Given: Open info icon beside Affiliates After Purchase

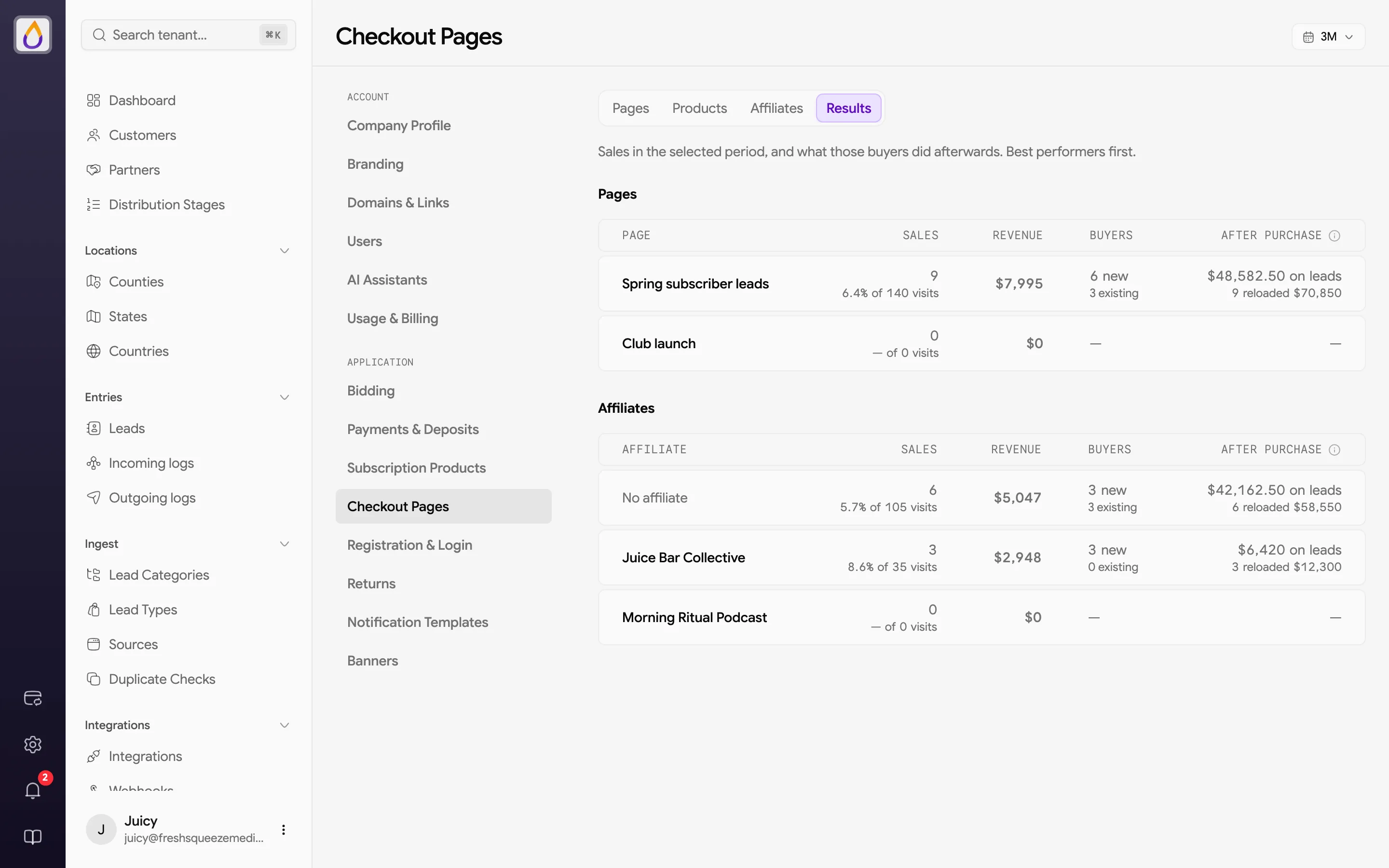Looking at the screenshot, I should (x=1335, y=449).
